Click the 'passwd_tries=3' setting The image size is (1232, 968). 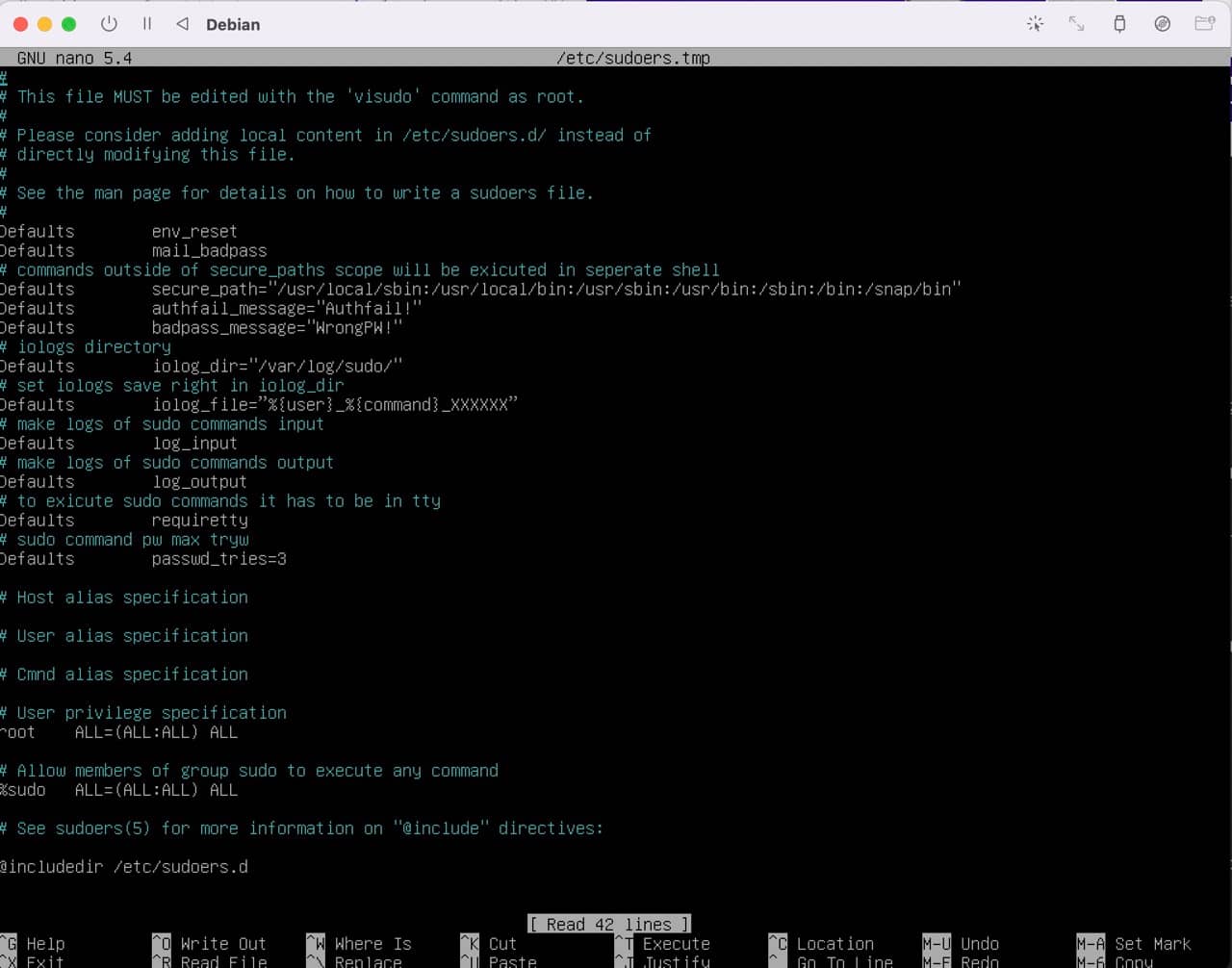point(218,558)
